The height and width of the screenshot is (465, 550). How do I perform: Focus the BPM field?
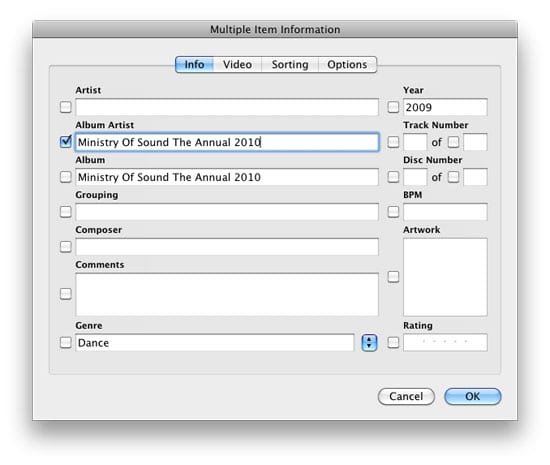445,212
